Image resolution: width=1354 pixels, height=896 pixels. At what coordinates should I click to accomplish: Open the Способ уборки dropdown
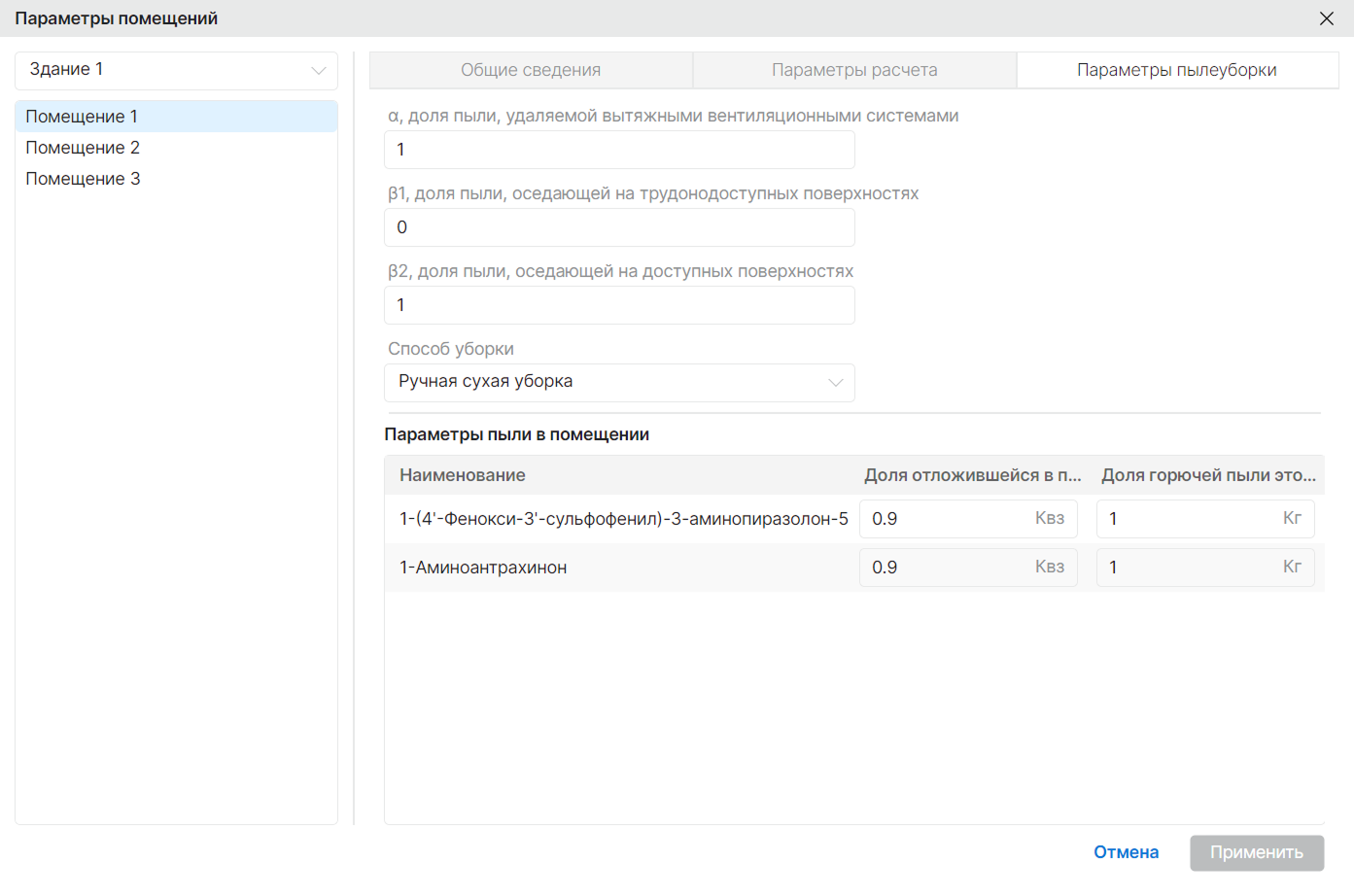[x=619, y=382]
